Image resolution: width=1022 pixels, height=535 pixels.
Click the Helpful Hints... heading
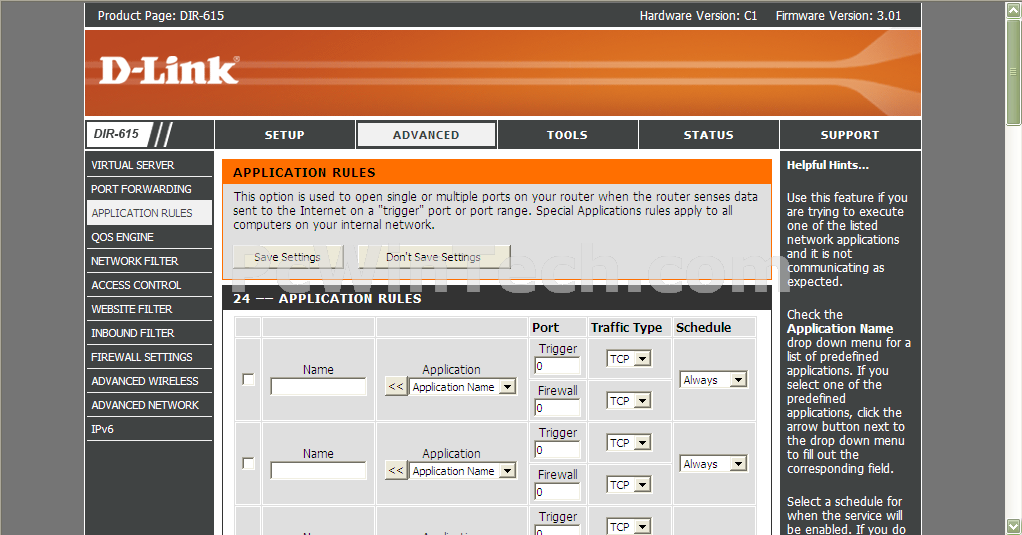[x=828, y=166]
